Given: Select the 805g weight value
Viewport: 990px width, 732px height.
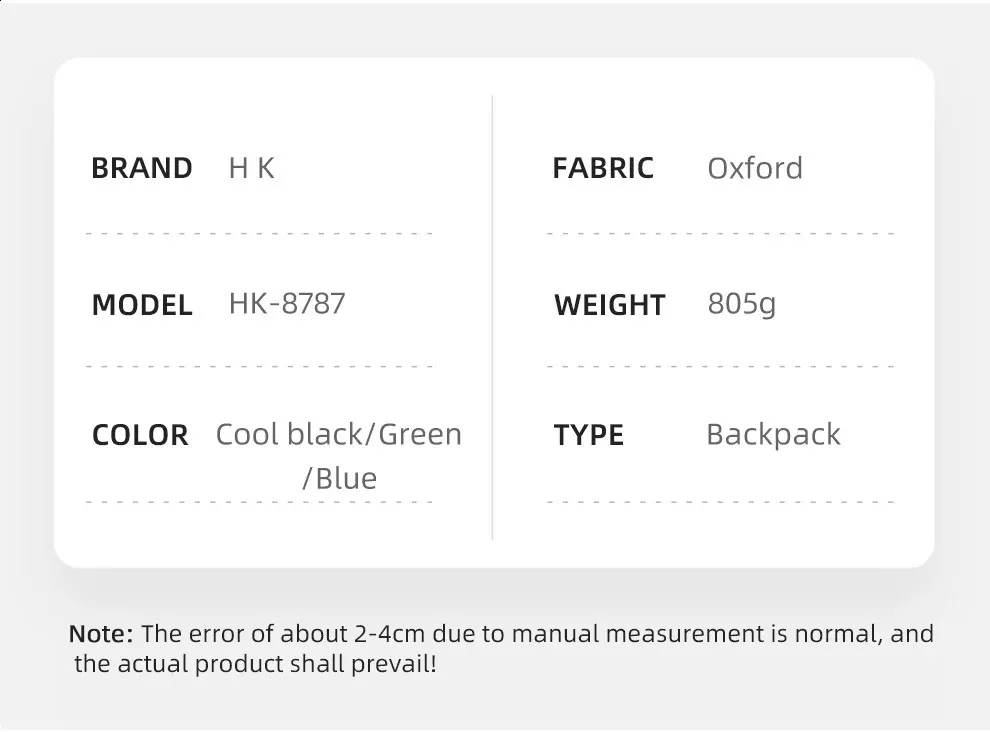Looking at the screenshot, I should coord(741,304).
